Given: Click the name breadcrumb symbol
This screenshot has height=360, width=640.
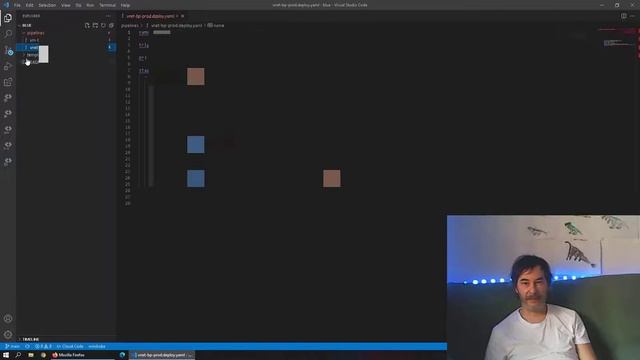Looking at the screenshot, I should pos(216,25).
